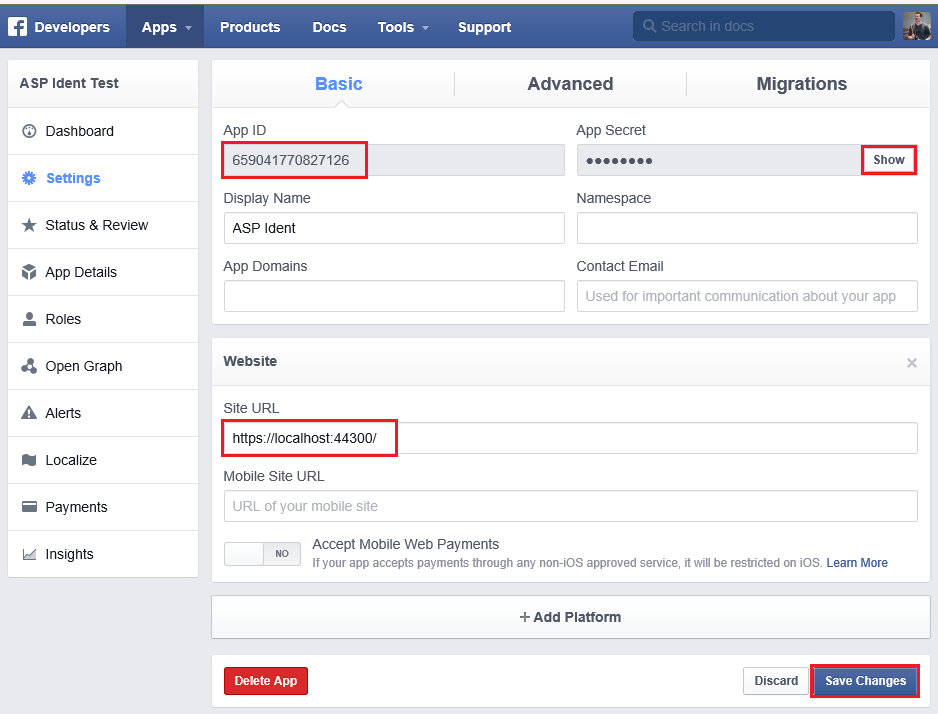
Task: Click the Insights chart icon
Action: pyautogui.click(x=29, y=554)
